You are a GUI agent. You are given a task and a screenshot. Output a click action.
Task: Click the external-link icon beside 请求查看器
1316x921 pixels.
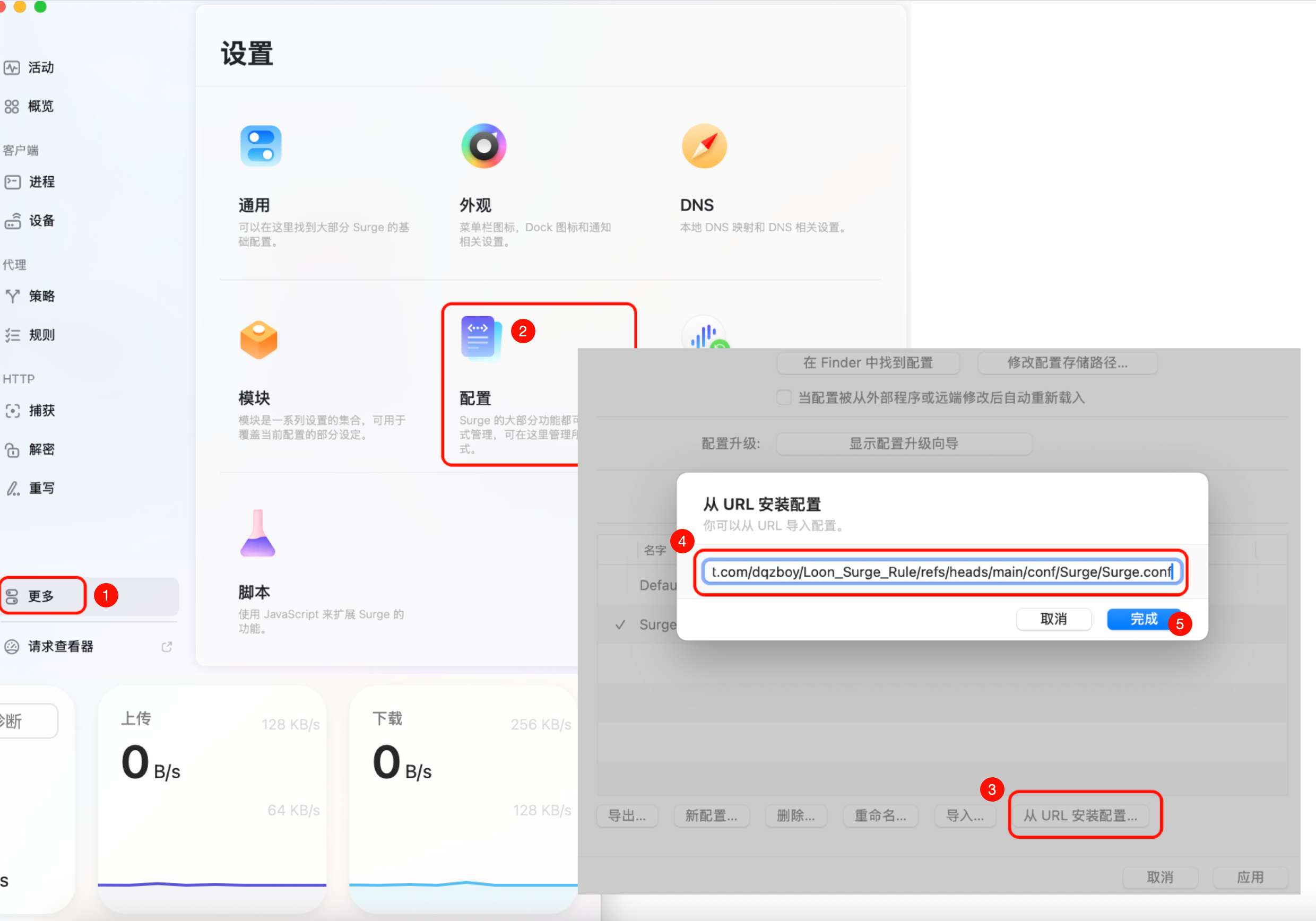pyautogui.click(x=167, y=647)
